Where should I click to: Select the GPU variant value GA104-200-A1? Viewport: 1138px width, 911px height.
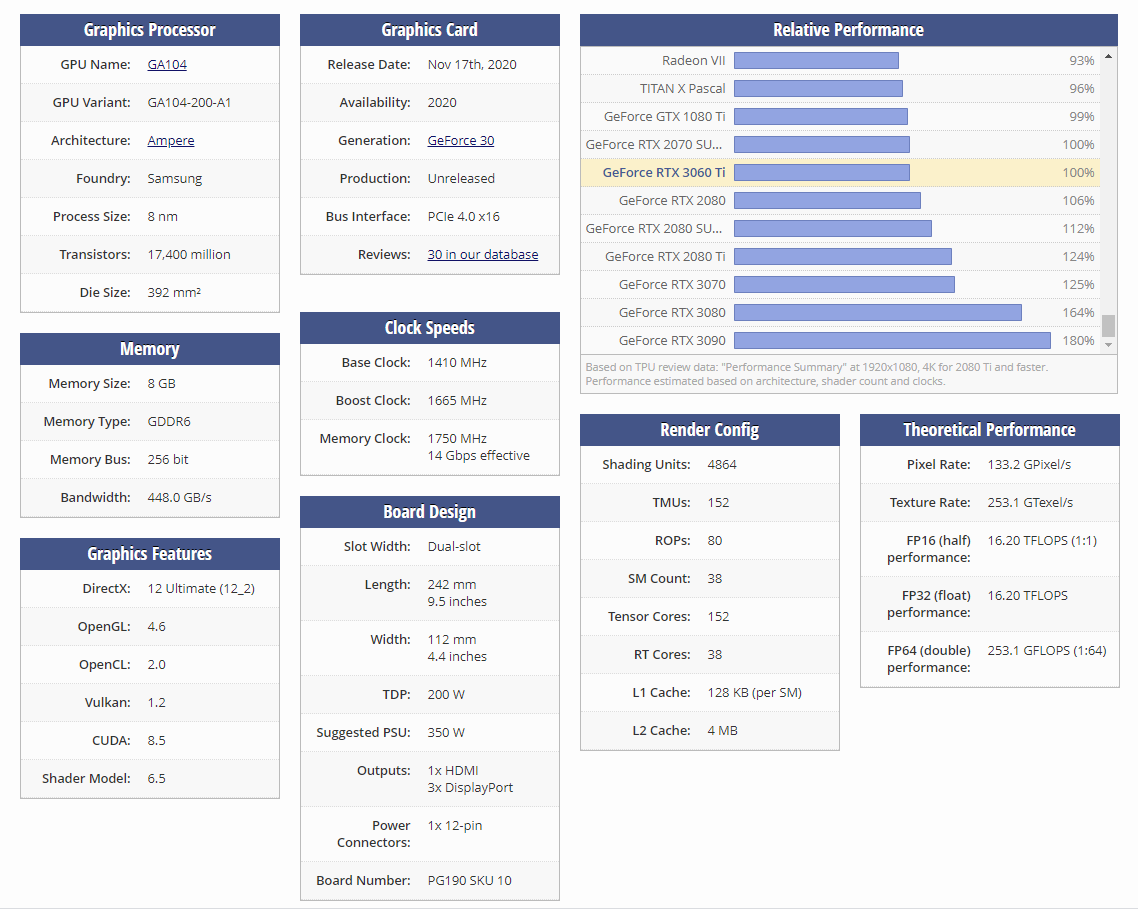click(x=189, y=103)
